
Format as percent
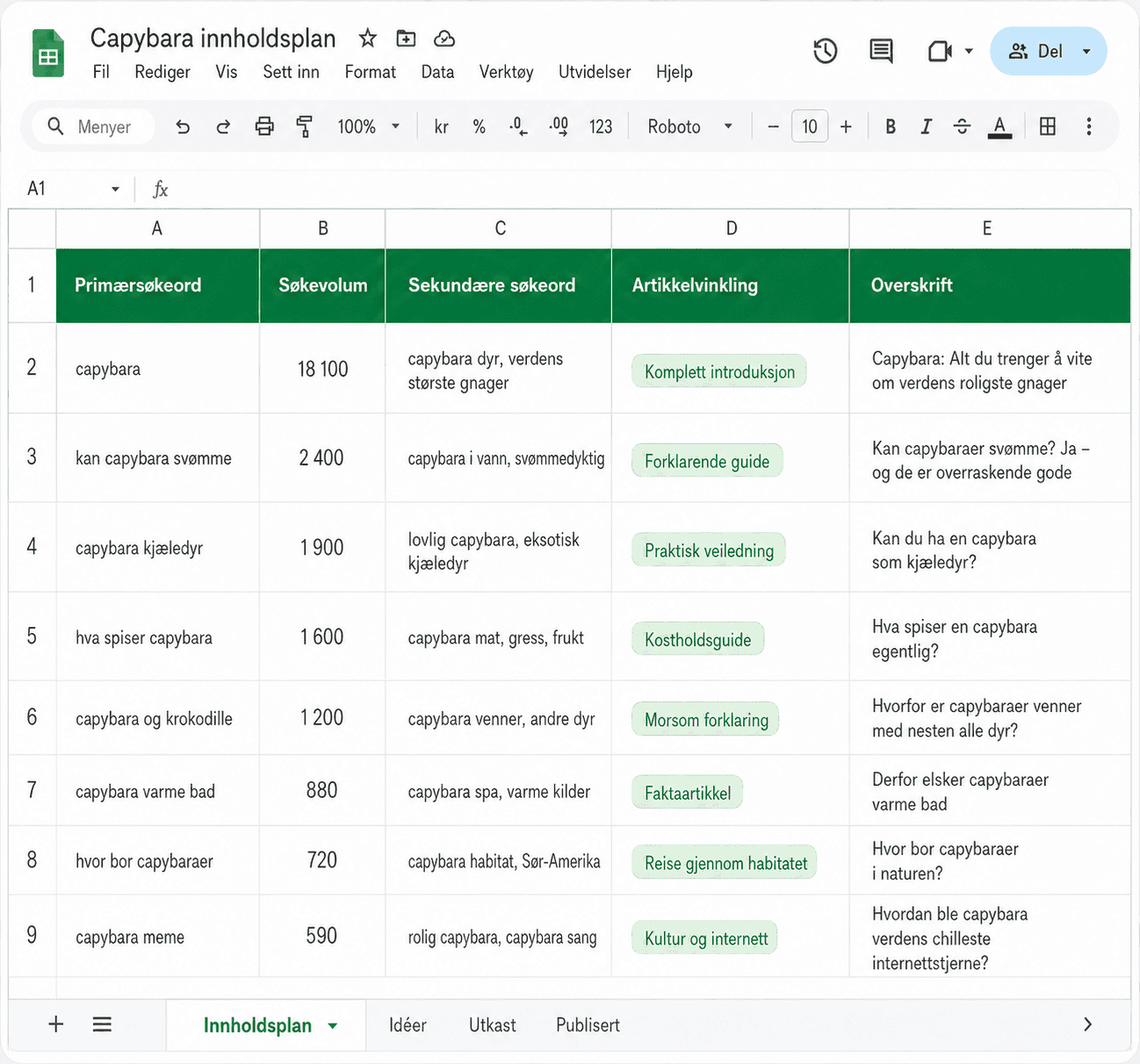click(x=479, y=126)
